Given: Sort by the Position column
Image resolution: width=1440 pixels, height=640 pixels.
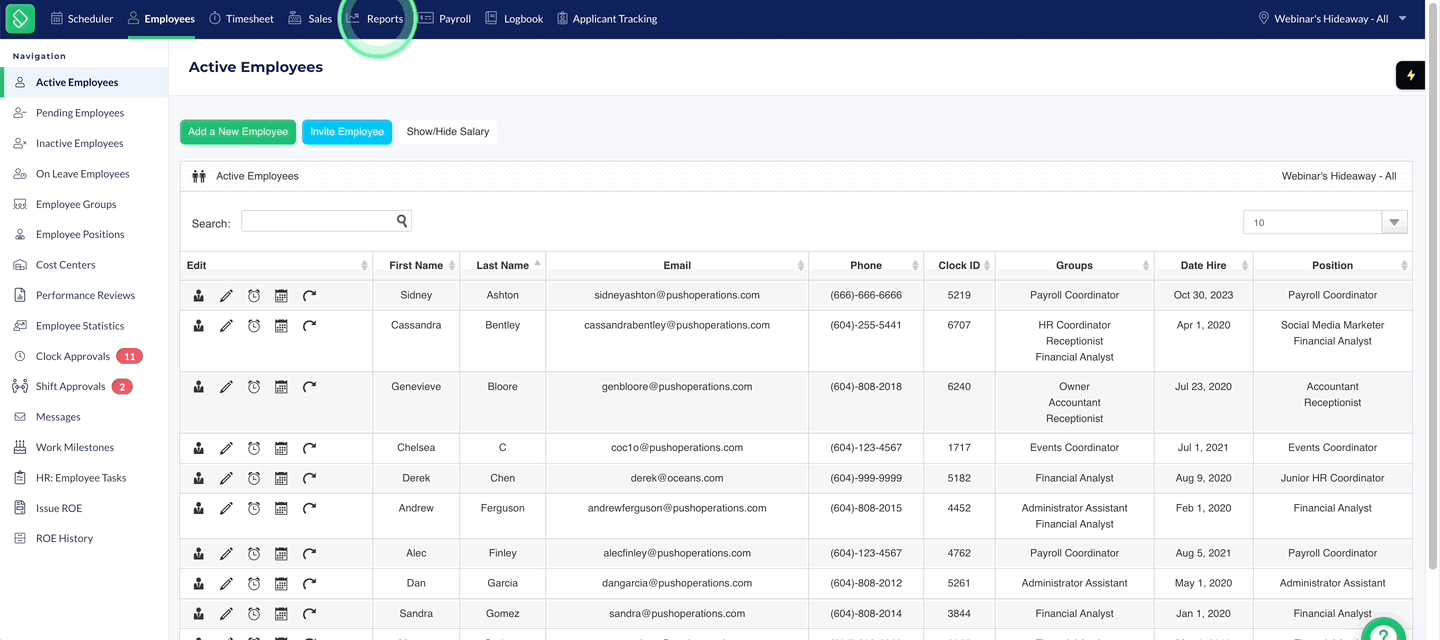Looking at the screenshot, I should click(1332, 265).
